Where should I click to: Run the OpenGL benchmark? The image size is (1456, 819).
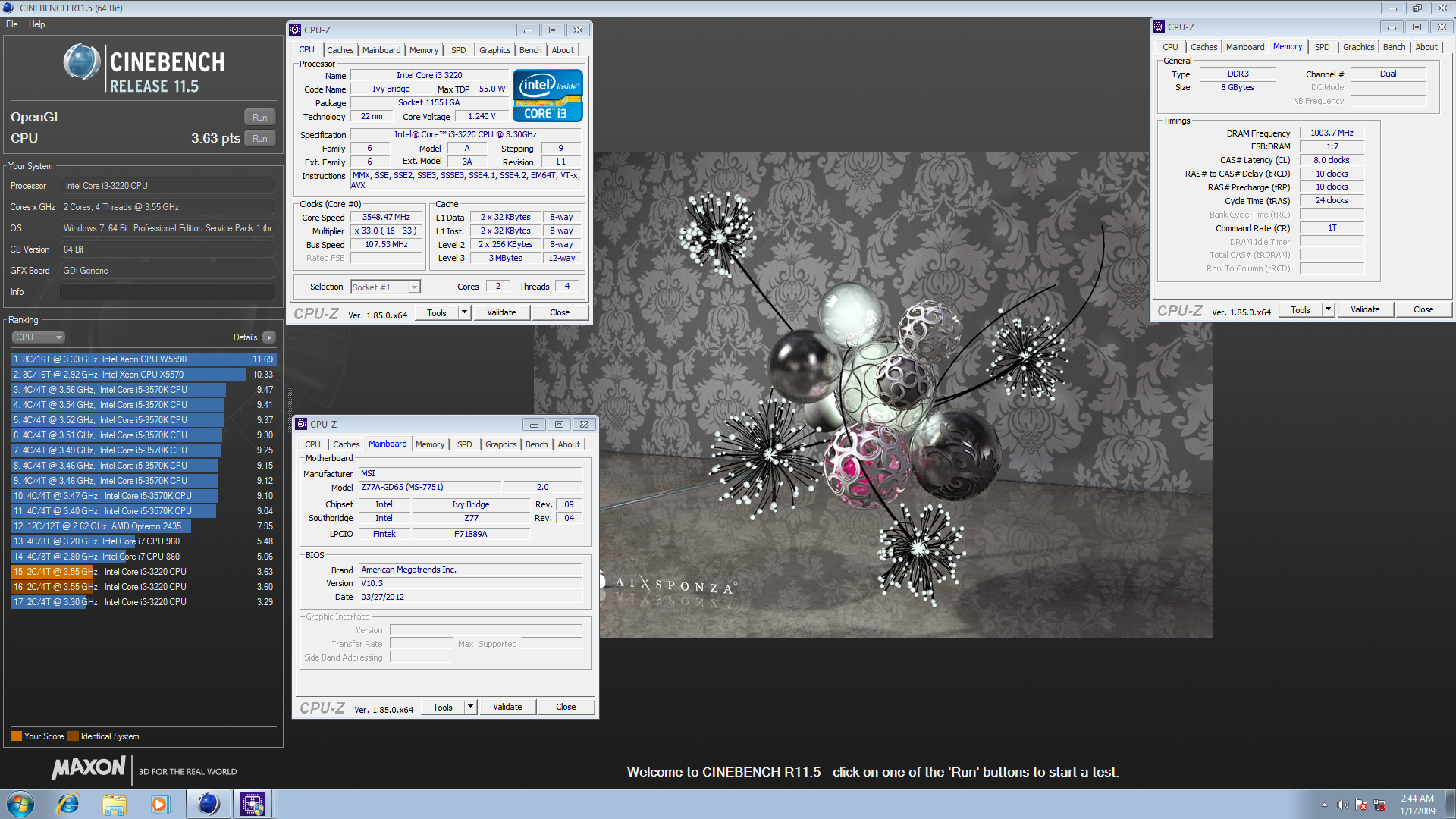tap(260, 118)
